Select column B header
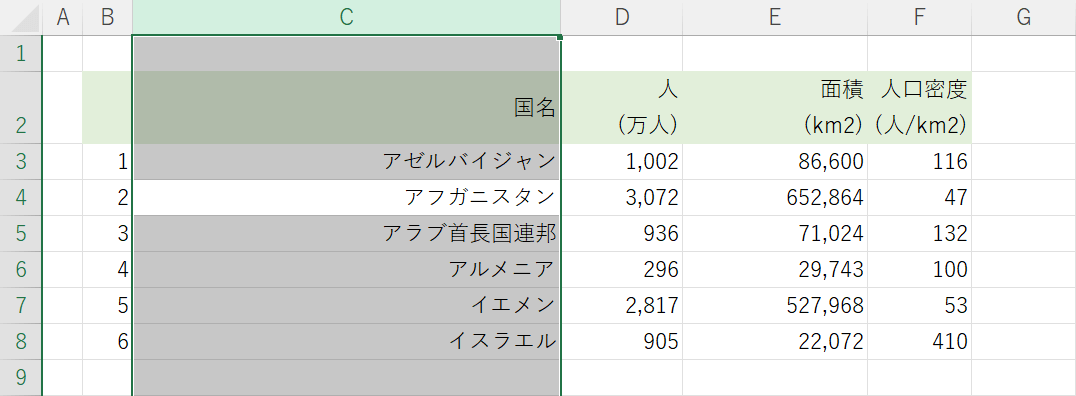Screen dimensions: 1076x396 point(107,18)
